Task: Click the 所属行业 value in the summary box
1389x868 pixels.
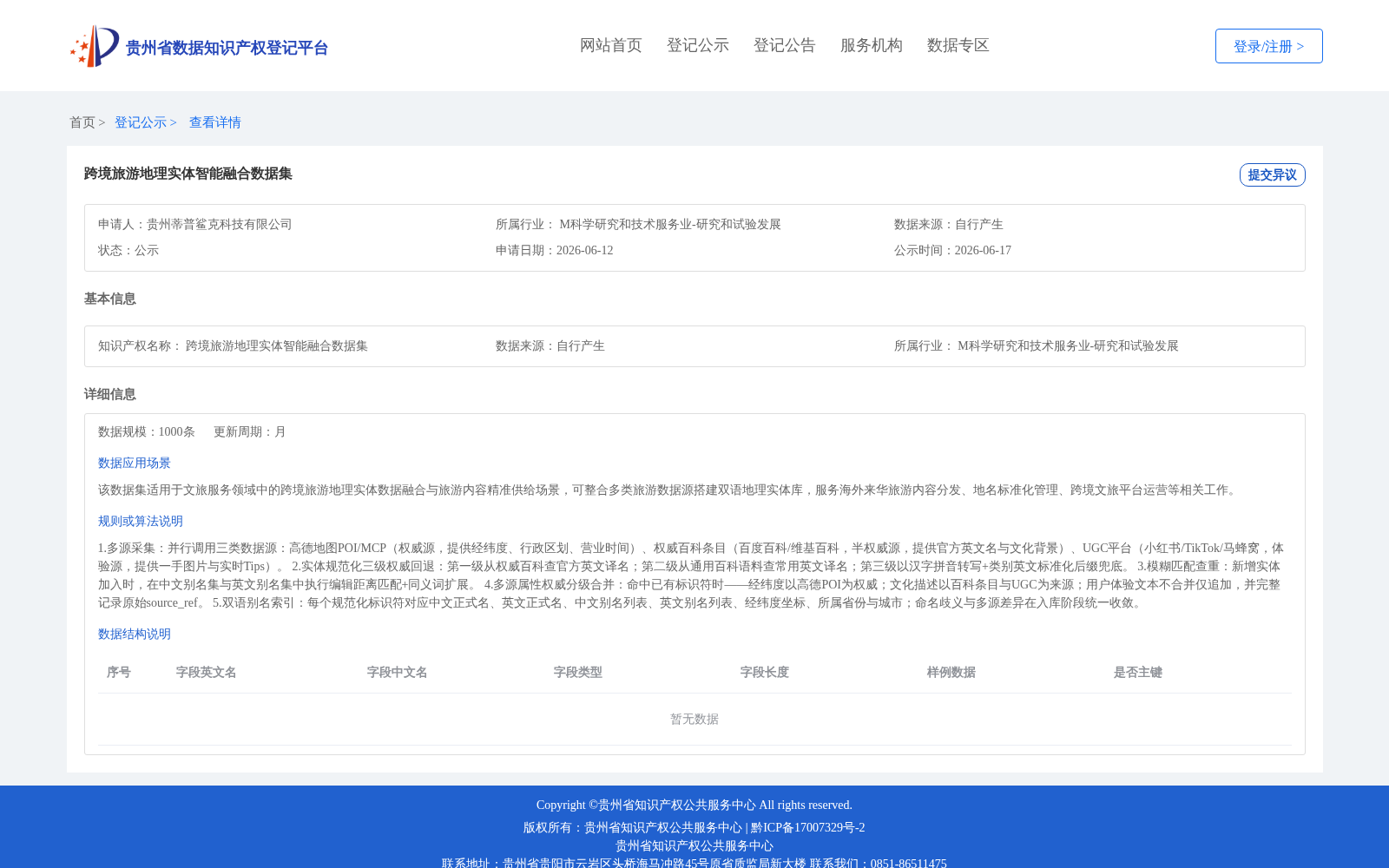Action: (x=670, y=224)
